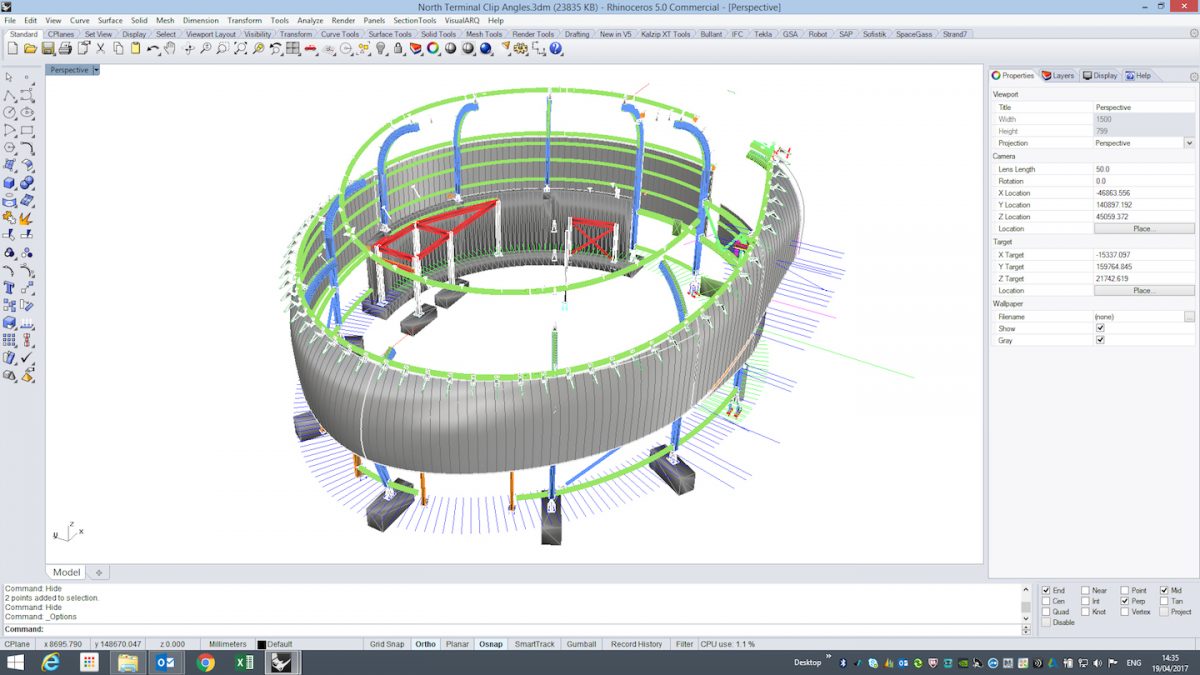This screenshot has height=675, width=1200.
Task: Switch to the Layers panel tab
Action: (1058, 75)
